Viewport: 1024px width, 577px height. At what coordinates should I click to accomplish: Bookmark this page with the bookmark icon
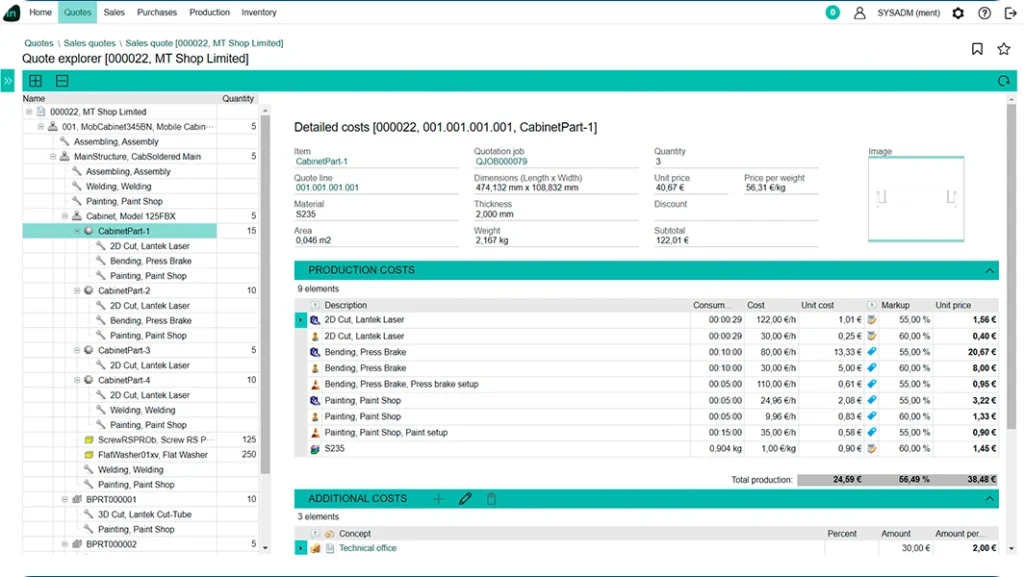[977, 49]
